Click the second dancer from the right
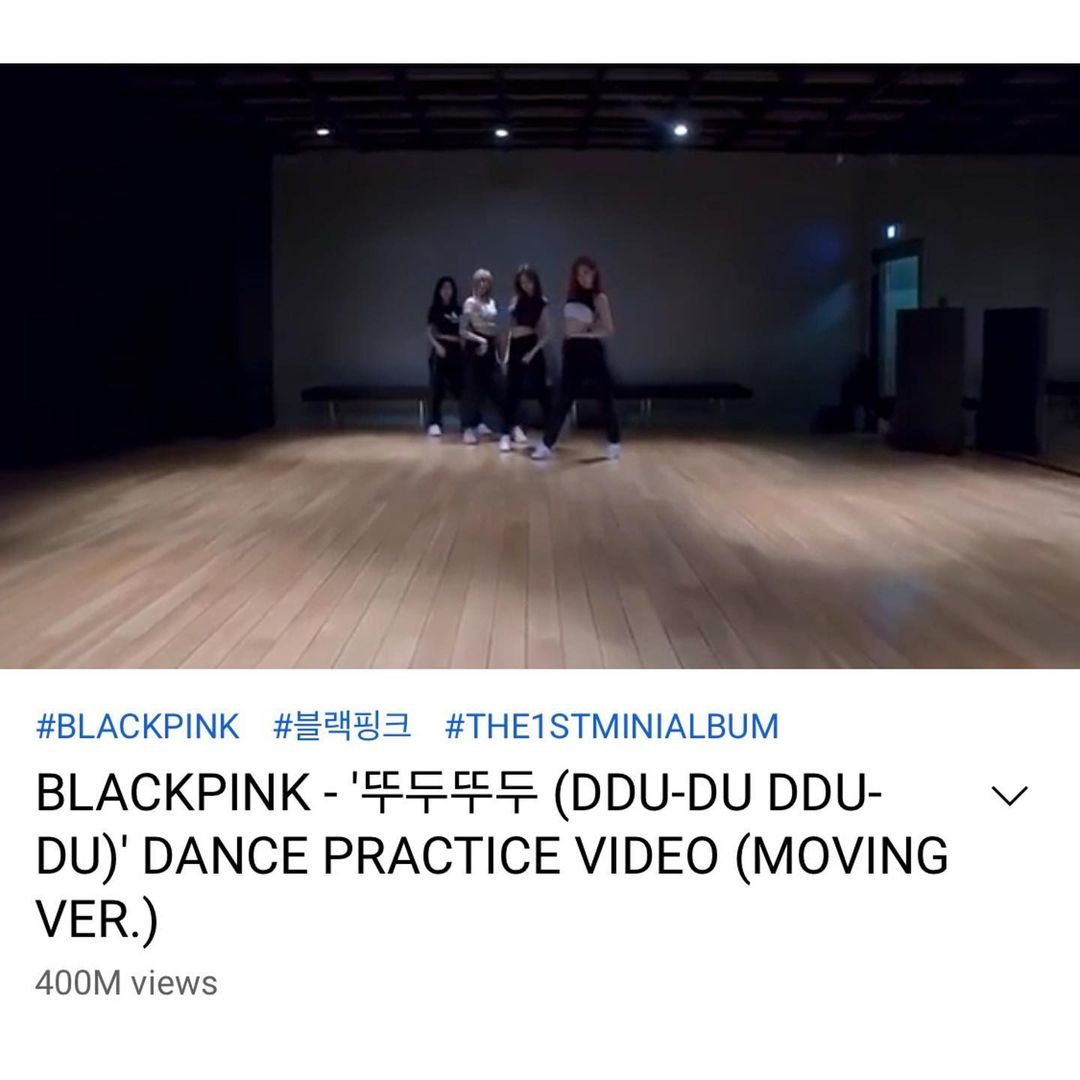Image resolution: width=1080 pixels, height=1080 pixels. tap(525, 357)
